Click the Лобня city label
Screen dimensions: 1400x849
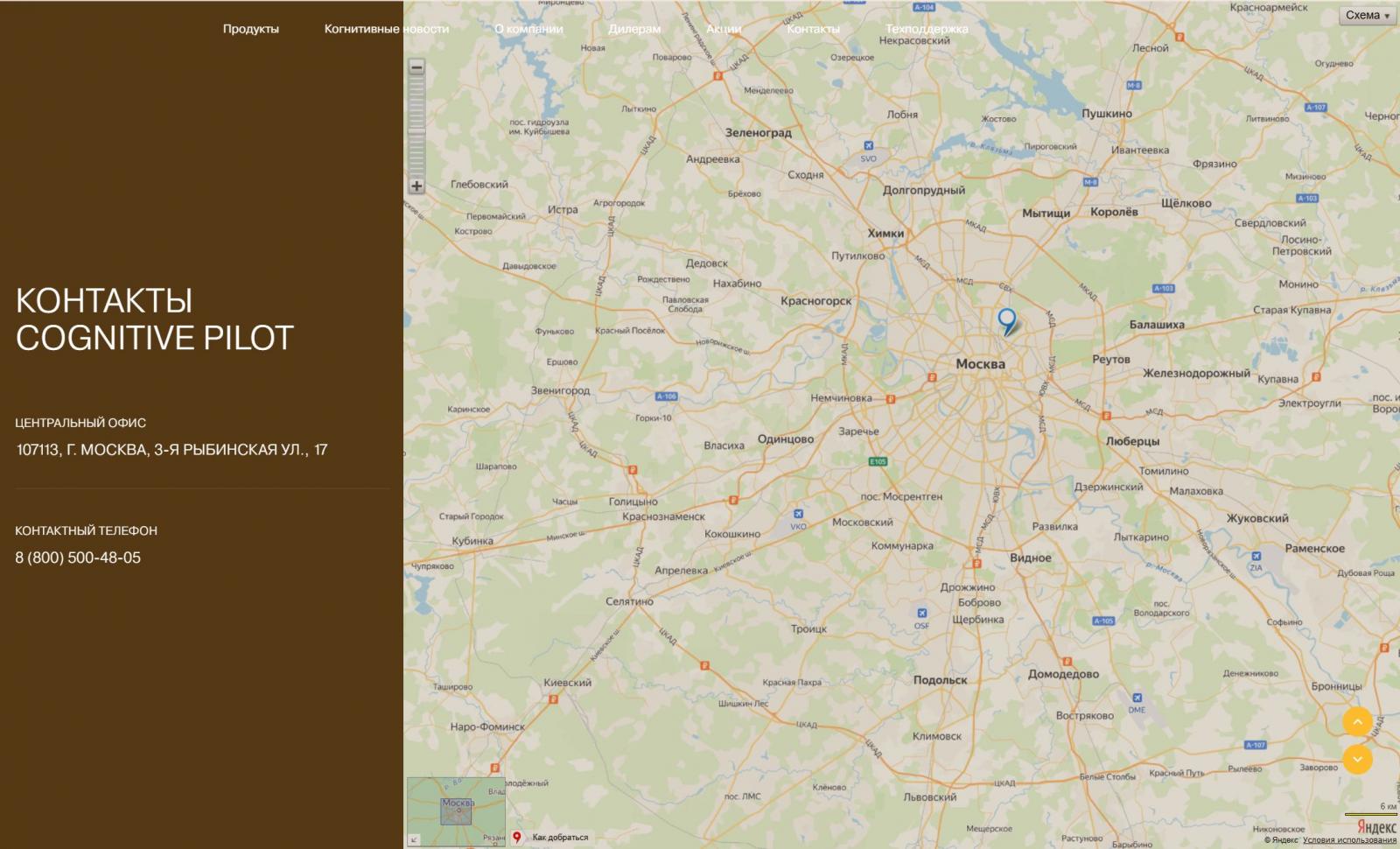(x=902, y=115)
